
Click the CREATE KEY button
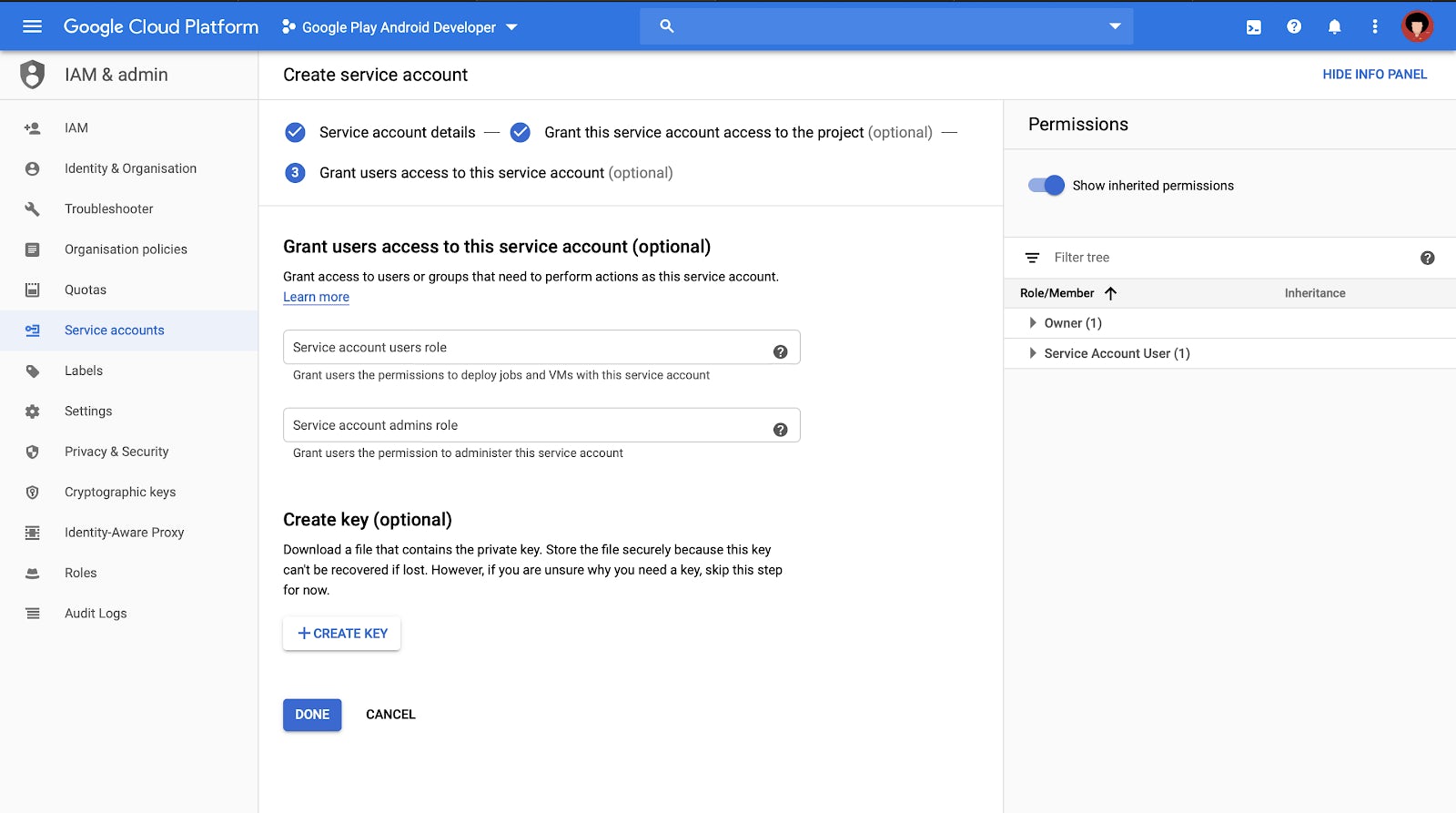tap(342, 634)
